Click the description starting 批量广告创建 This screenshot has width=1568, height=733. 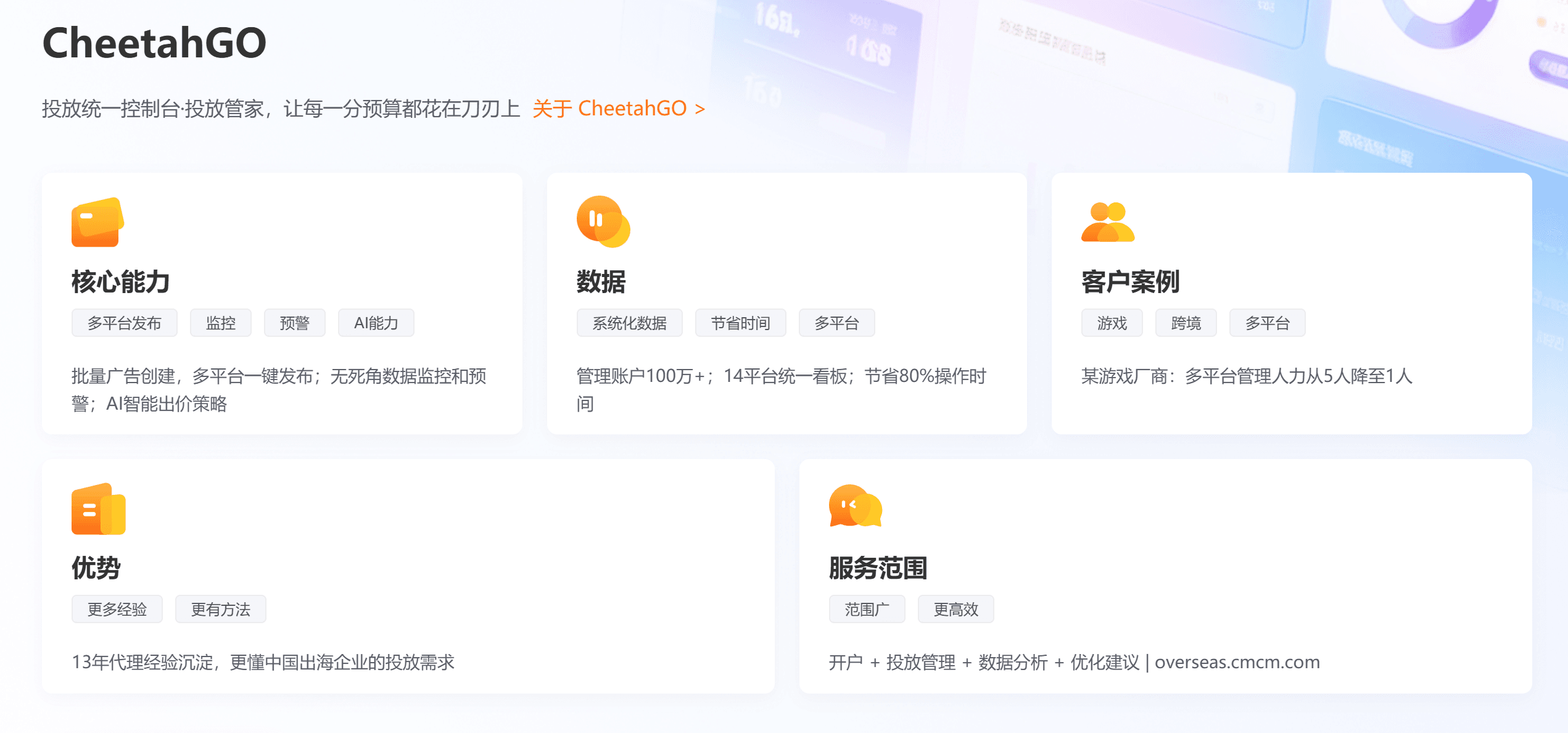pos(279,389)
